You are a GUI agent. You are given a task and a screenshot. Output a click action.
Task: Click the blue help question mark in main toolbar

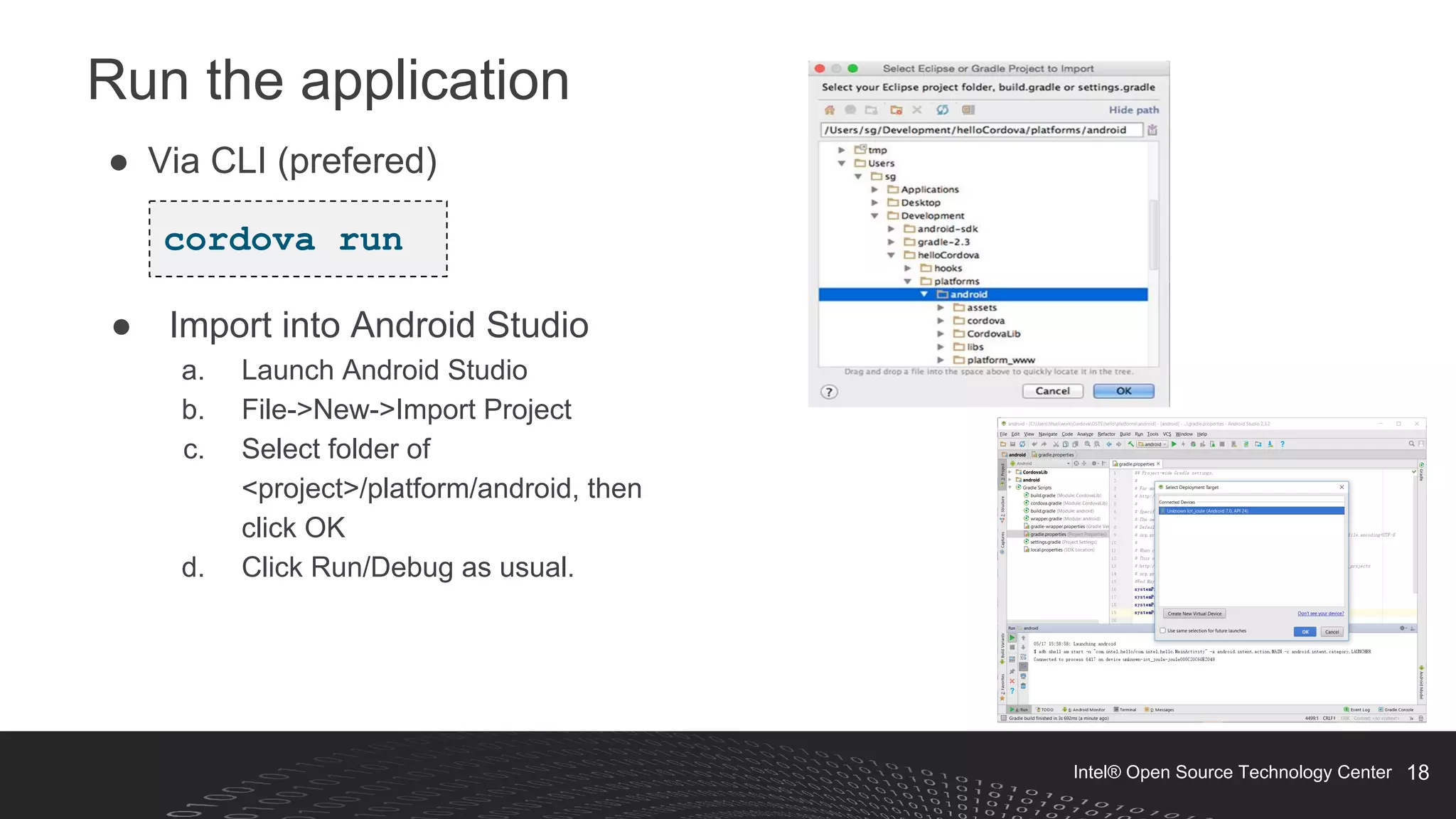[1283, 444]
